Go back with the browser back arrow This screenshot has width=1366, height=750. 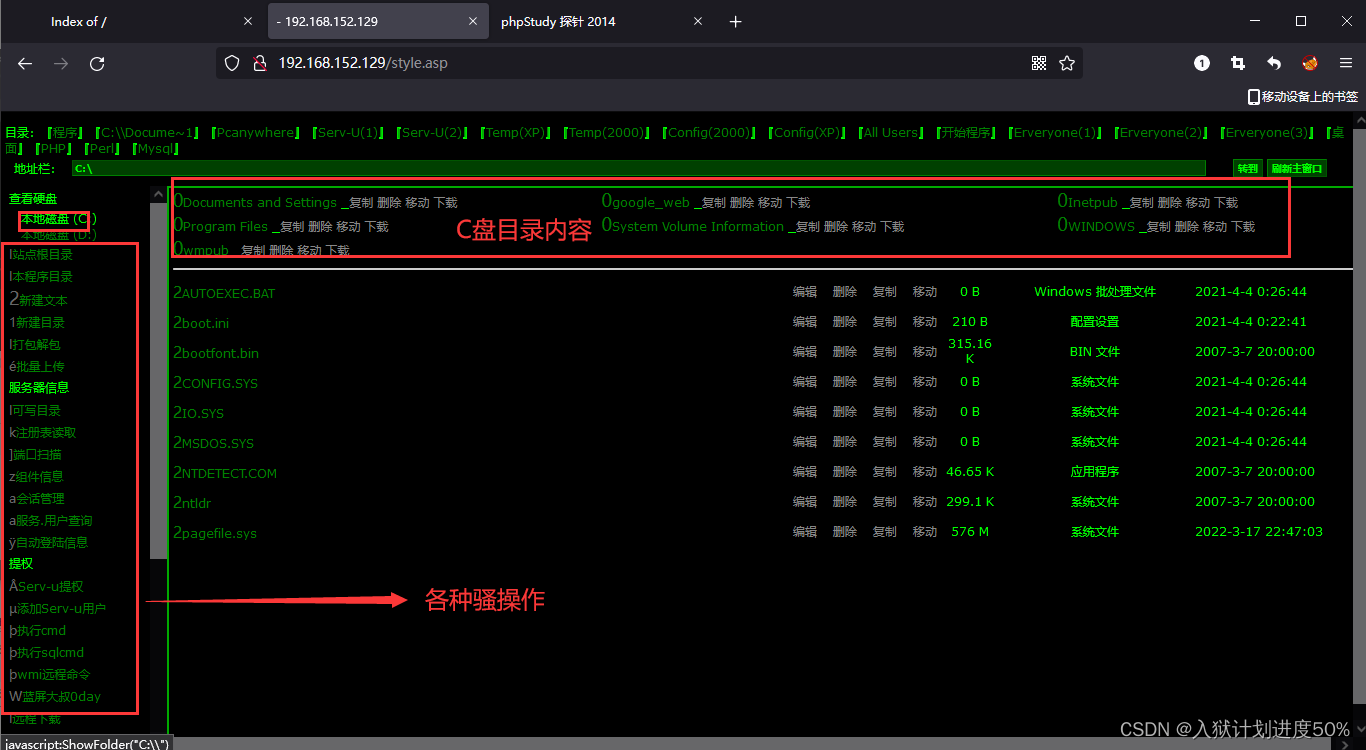click(25, 63)
